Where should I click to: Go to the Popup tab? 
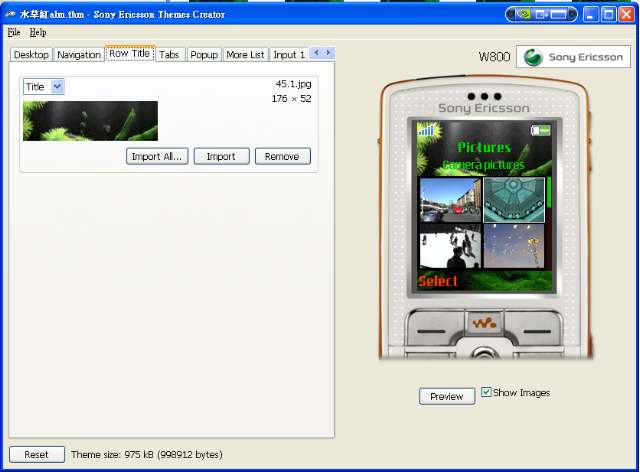point(204,55)
